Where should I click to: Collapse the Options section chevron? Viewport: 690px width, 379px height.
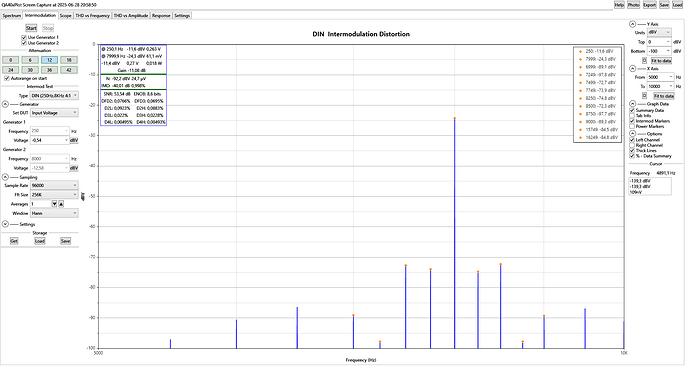(x=632, y=133)
